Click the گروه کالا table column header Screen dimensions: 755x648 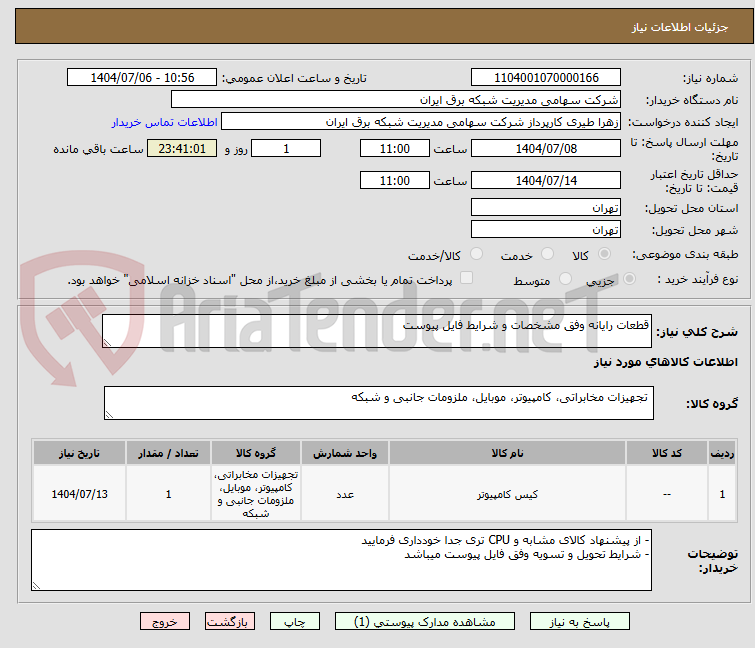[256, 453]
